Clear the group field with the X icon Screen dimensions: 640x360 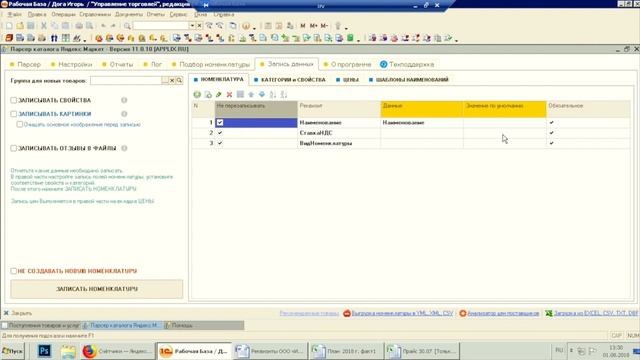172,80
